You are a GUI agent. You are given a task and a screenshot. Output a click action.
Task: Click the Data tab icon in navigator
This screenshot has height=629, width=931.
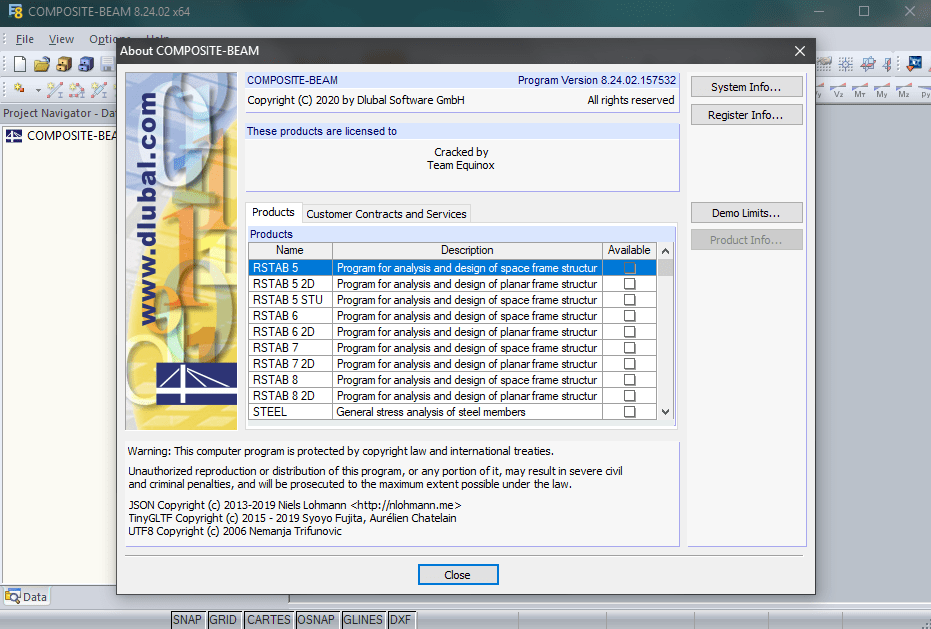click(12, 596)
